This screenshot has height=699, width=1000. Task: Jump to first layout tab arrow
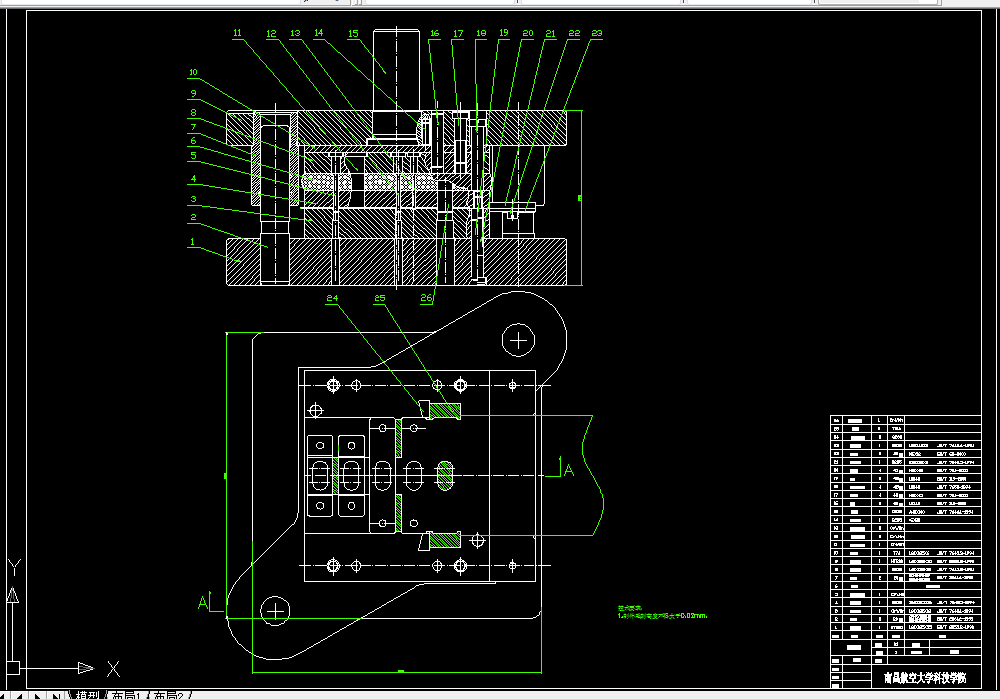click(x=4, y=695)
